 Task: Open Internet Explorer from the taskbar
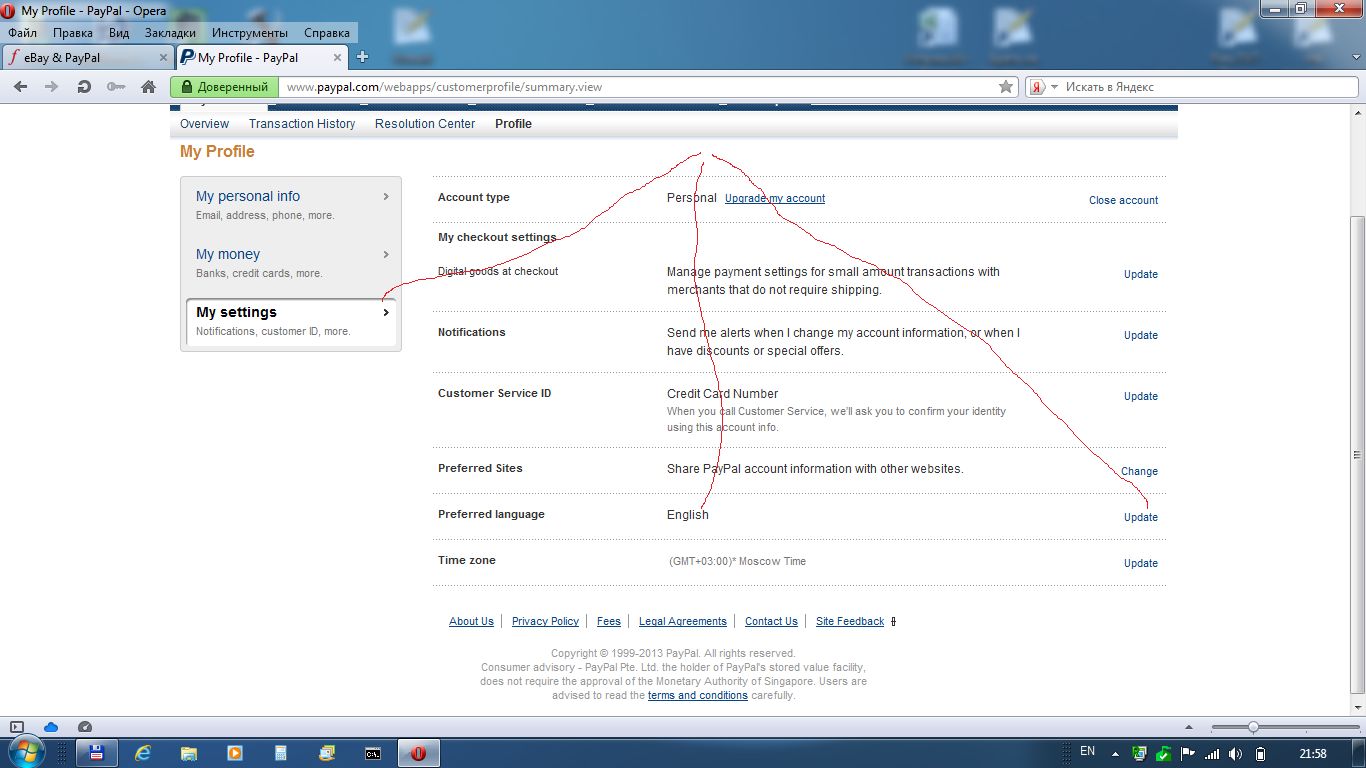point(143,753)
